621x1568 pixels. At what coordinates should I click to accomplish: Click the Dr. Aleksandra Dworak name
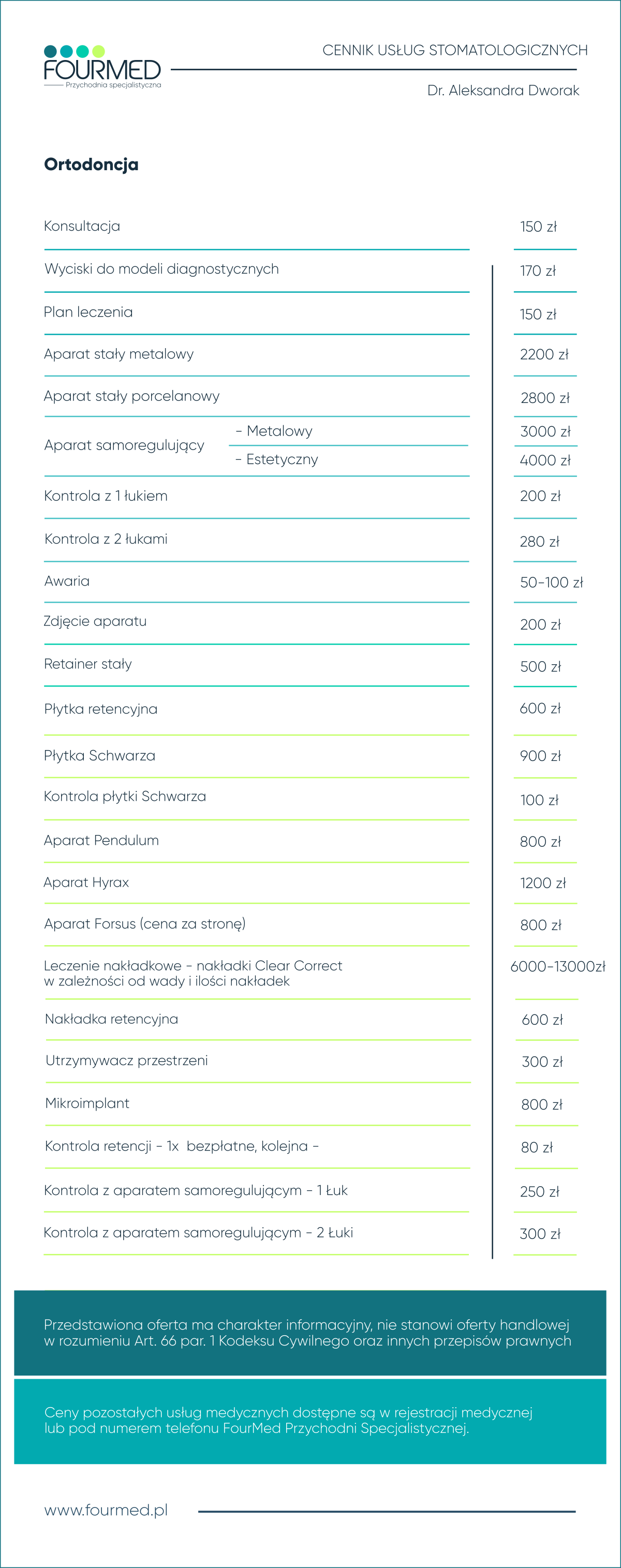click(x=503, y=91)
